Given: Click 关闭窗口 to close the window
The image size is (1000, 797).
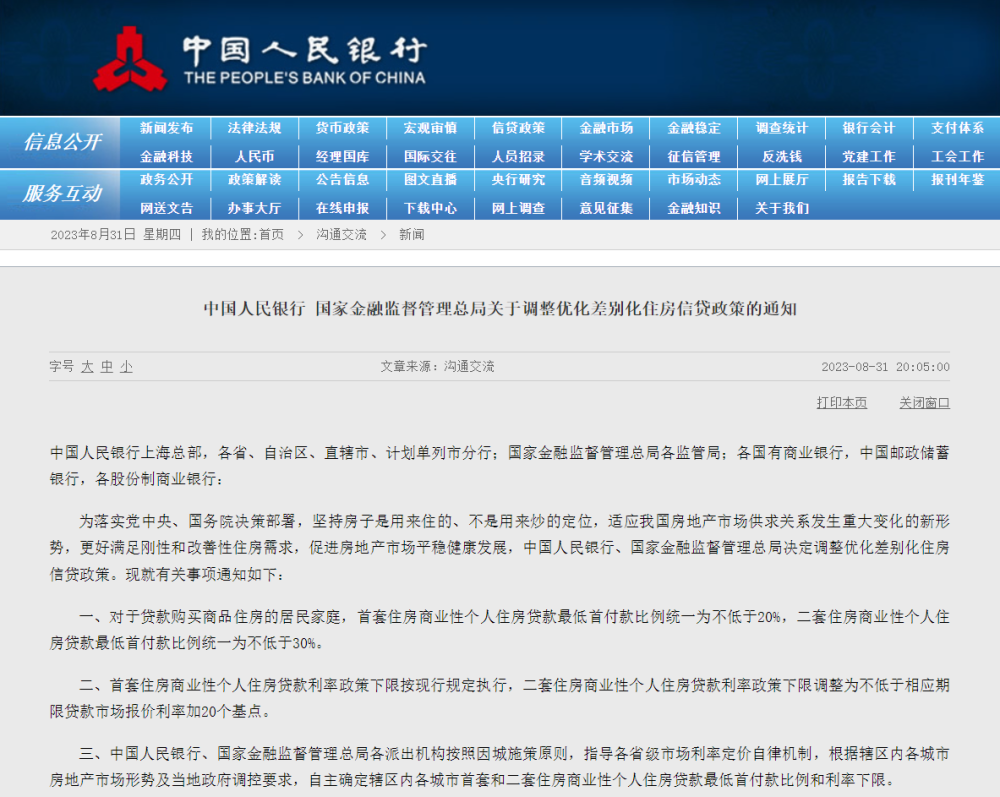Looking at the screenshot, I should [924, 403].
